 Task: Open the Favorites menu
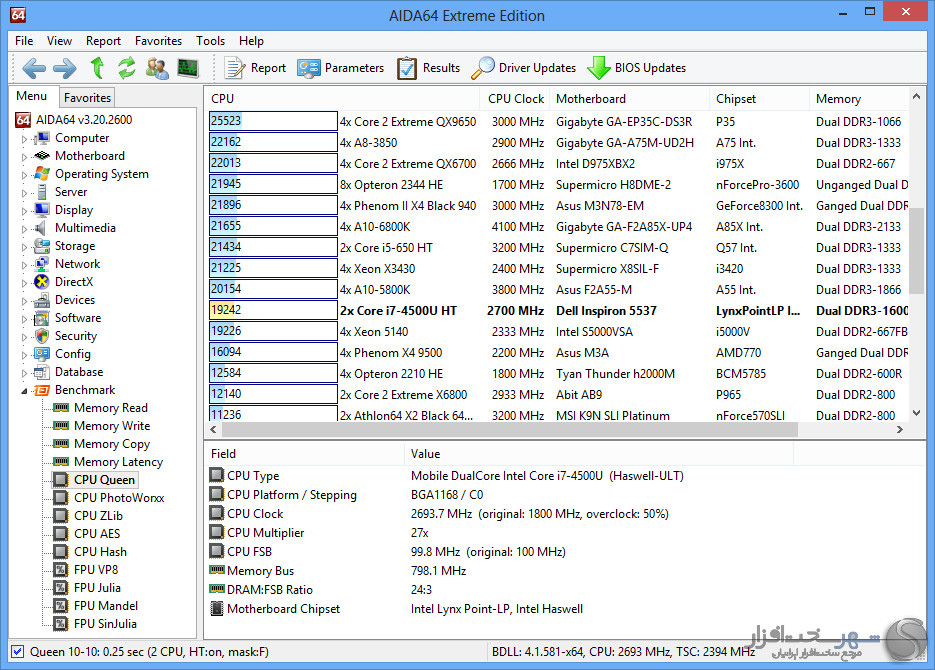[x=158, y=41]
